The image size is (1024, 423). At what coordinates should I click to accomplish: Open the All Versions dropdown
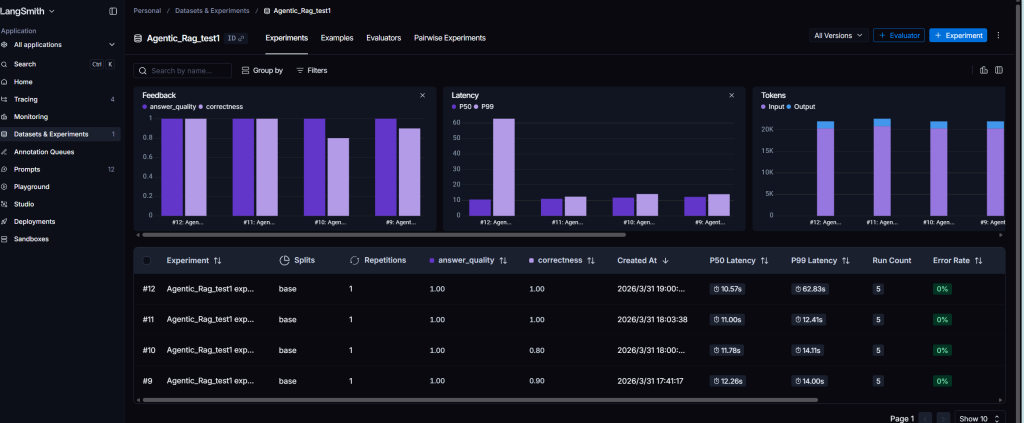click(839, 35)
